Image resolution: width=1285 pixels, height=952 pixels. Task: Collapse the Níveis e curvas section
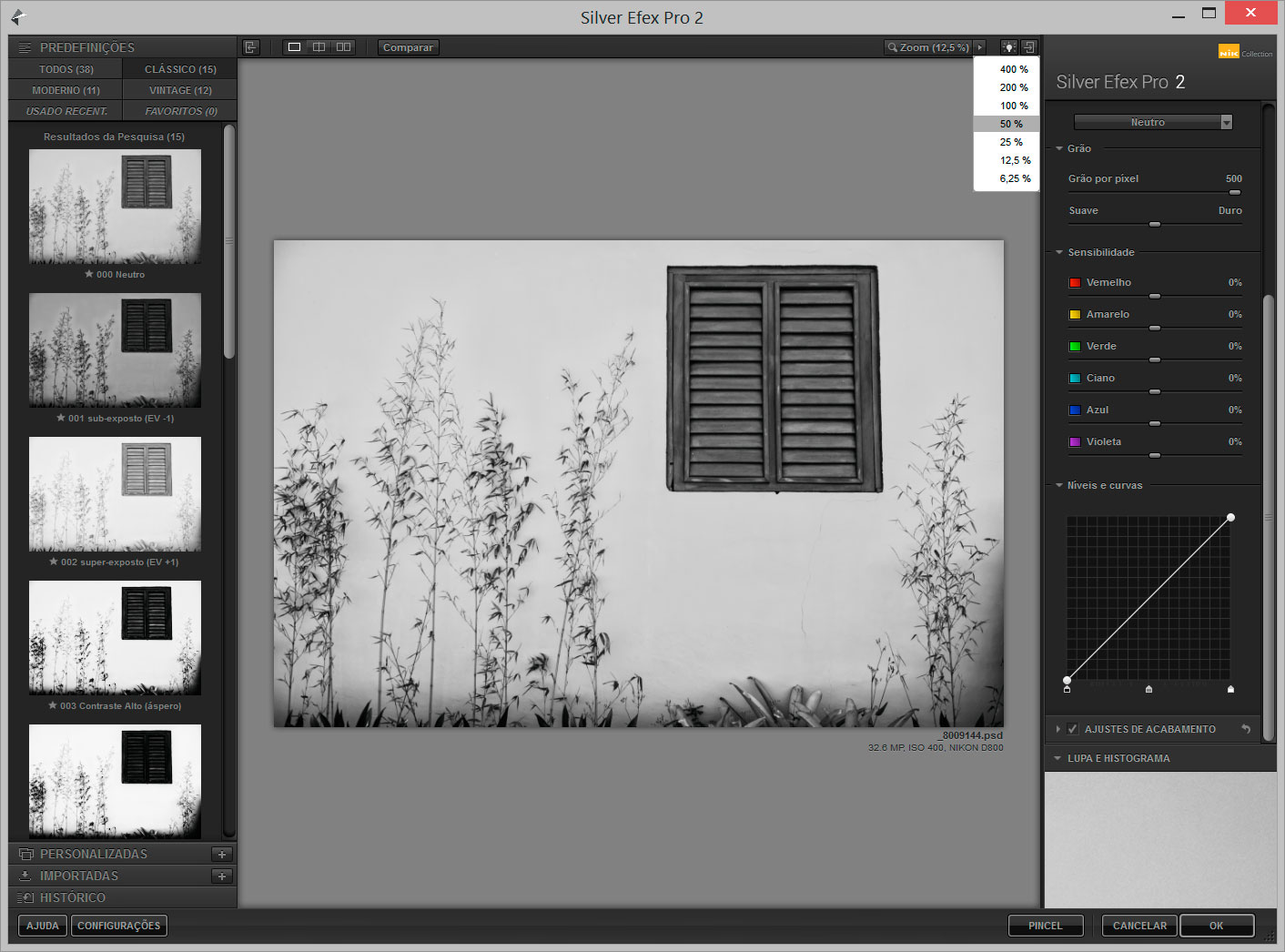pos(1059,485)
